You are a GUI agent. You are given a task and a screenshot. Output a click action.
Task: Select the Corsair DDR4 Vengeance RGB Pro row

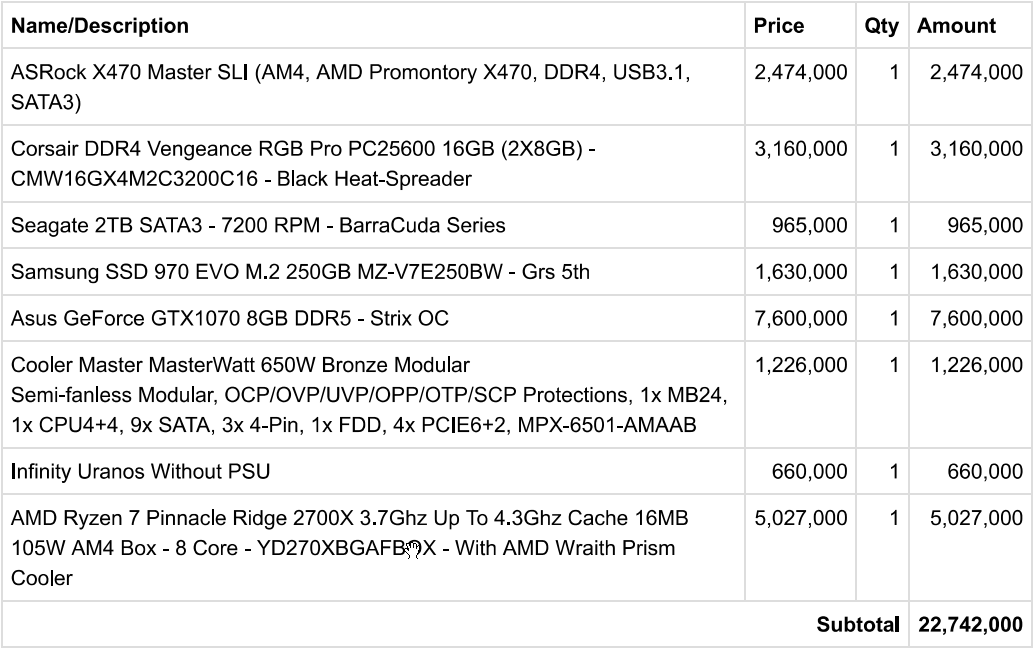(x=517, y=164)
